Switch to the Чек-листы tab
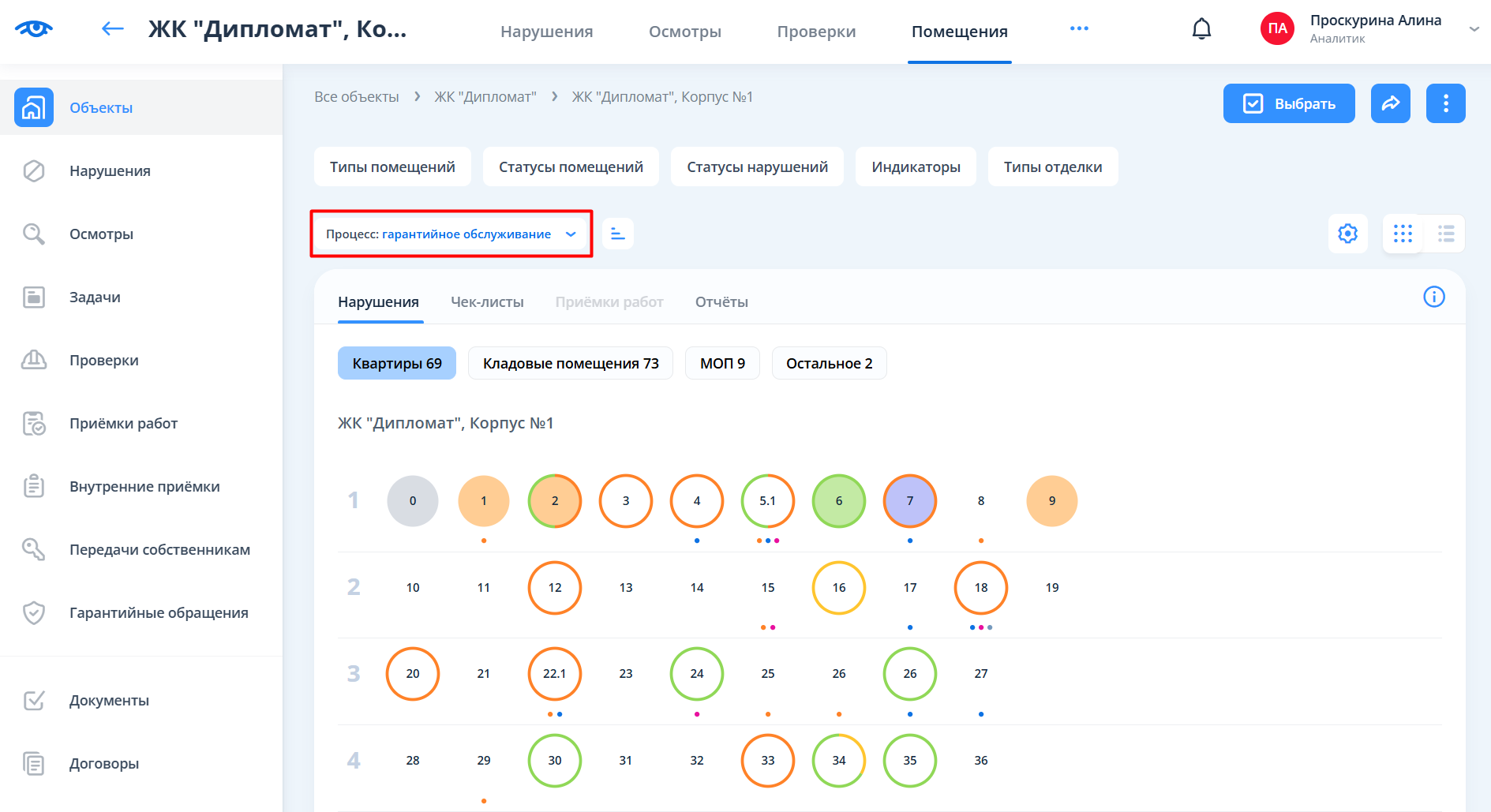This screenshot has width=1491, height=812. tap(487, 302)
